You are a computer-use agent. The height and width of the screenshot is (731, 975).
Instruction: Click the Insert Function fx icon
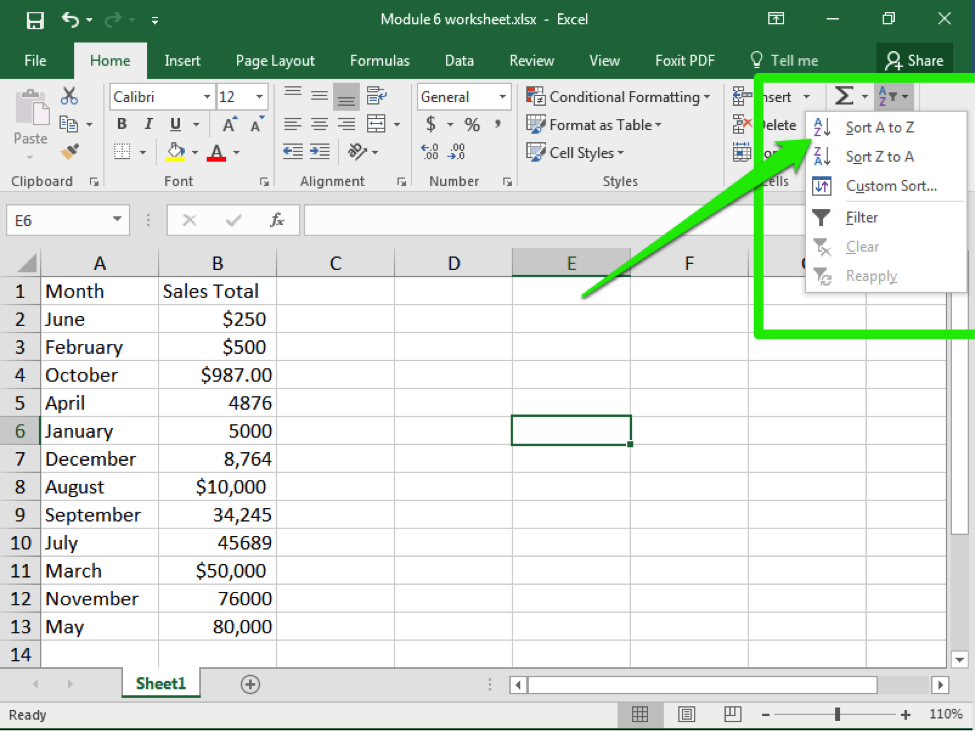click(x=277, y=220)
